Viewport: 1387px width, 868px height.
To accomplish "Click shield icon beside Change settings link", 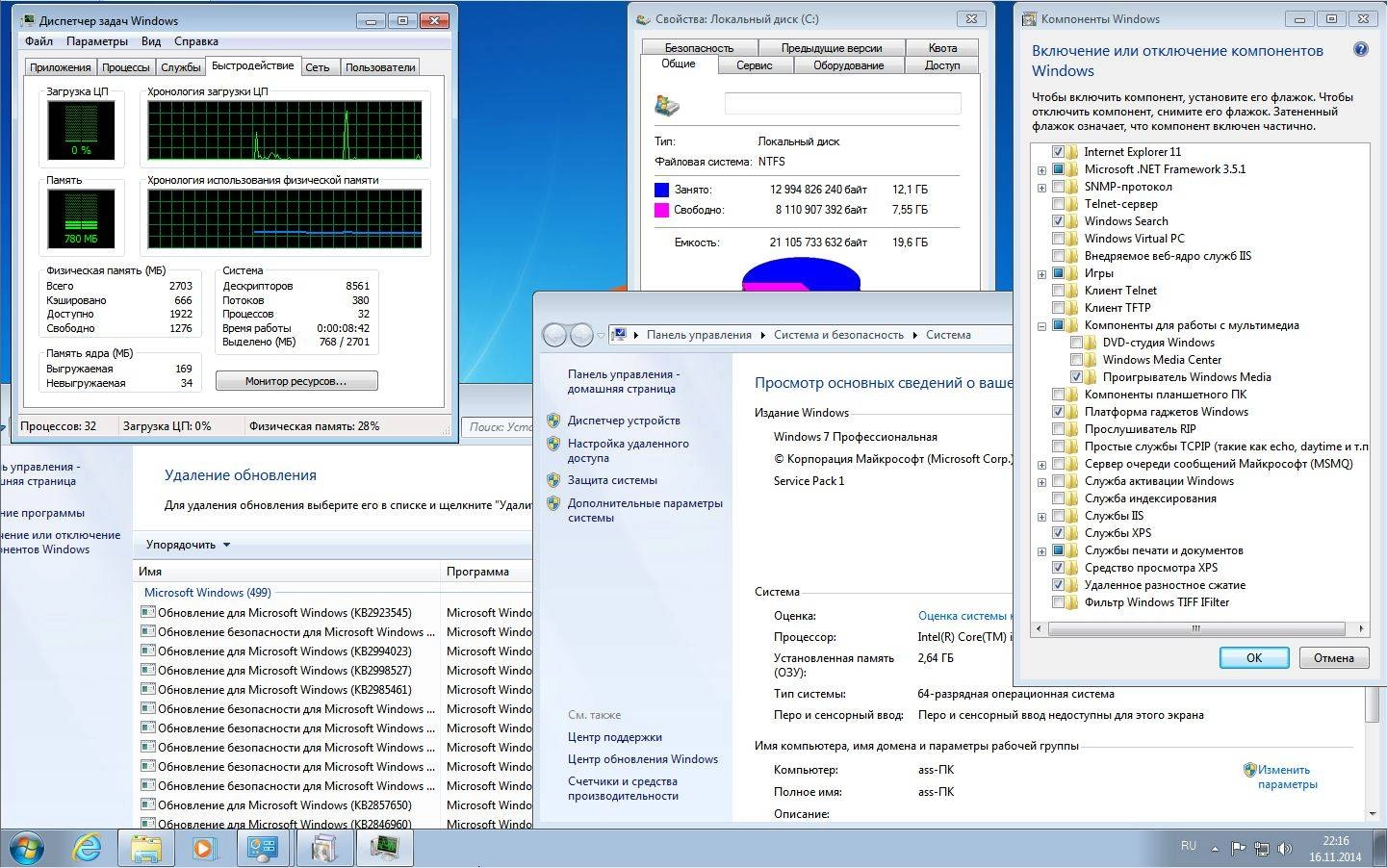I will (1249, 770).
